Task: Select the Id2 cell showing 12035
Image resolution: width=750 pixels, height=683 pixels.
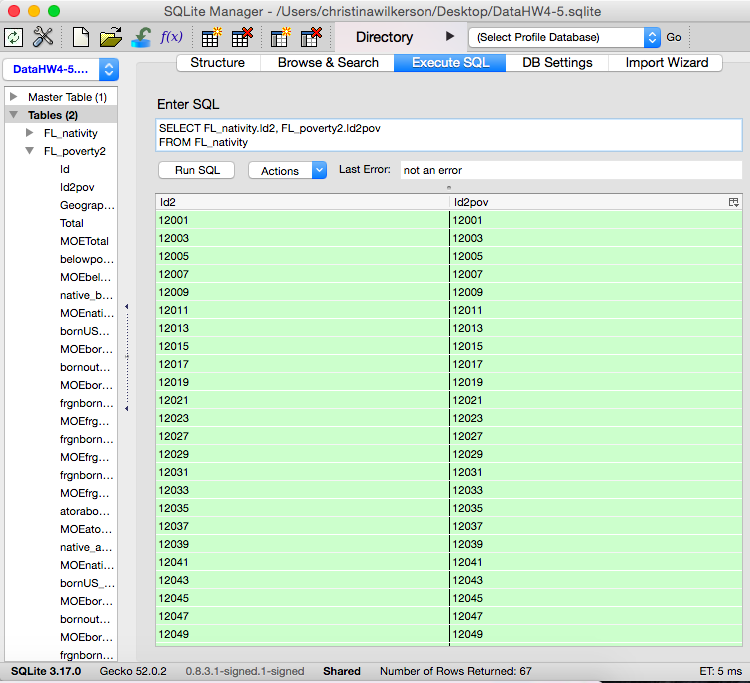Action: click(x=302, y=508)
